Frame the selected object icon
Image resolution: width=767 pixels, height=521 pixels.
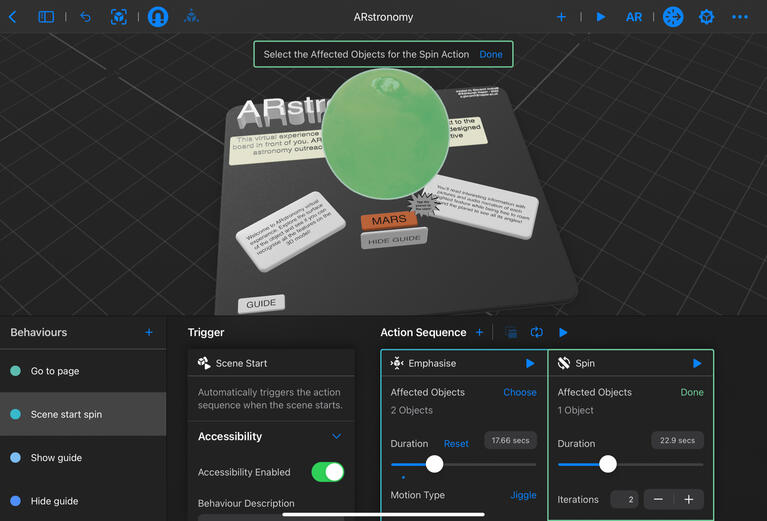[x=118, y=17]
